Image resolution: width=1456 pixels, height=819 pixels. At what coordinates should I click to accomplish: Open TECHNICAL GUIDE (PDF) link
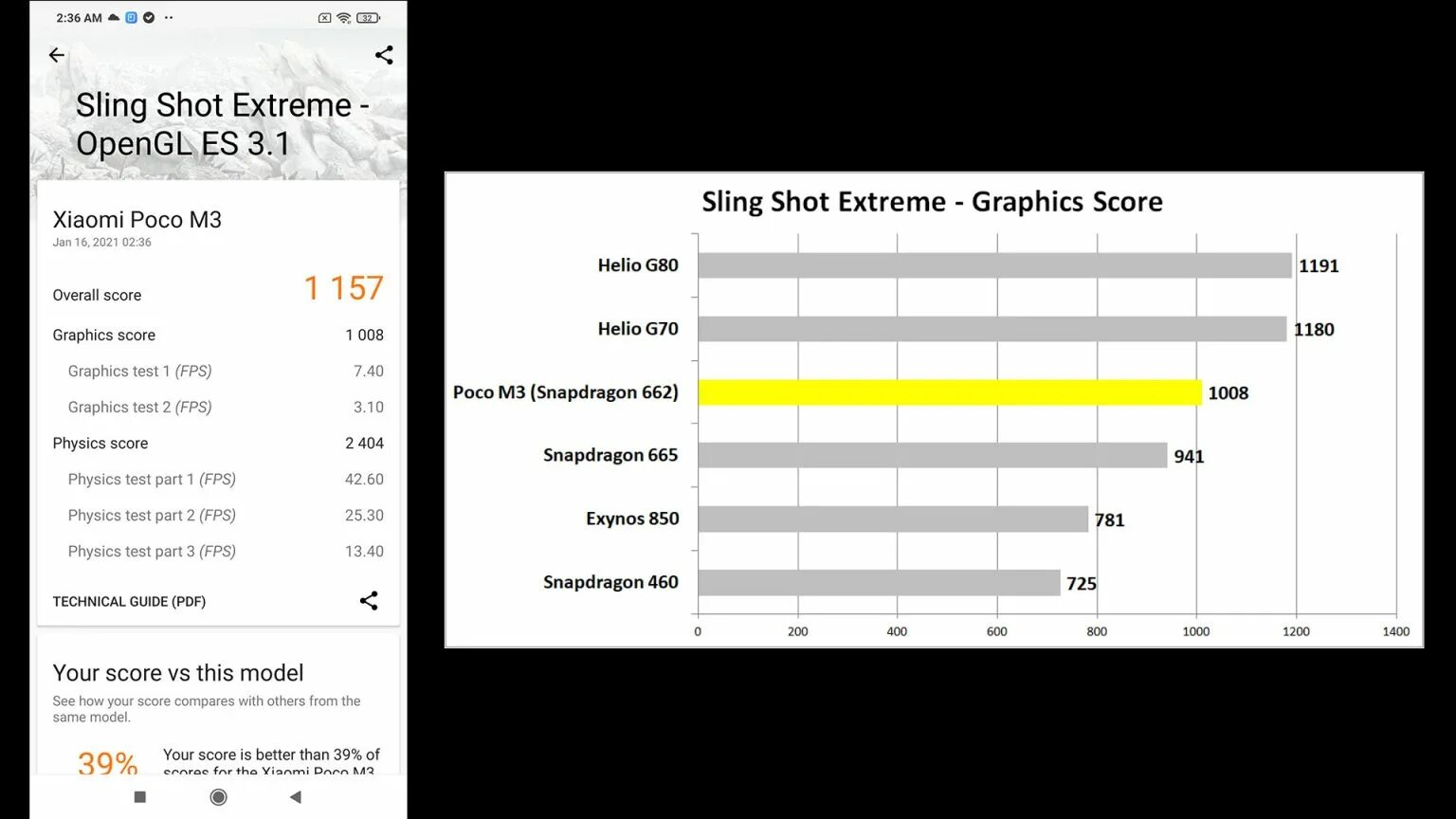click(129, 602)
